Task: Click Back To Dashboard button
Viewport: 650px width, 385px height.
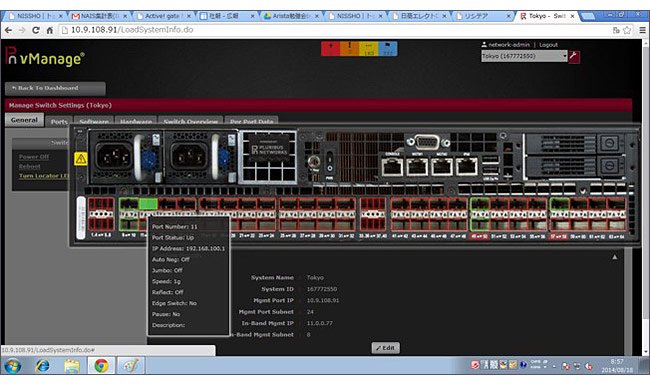Action: point(55,88)
